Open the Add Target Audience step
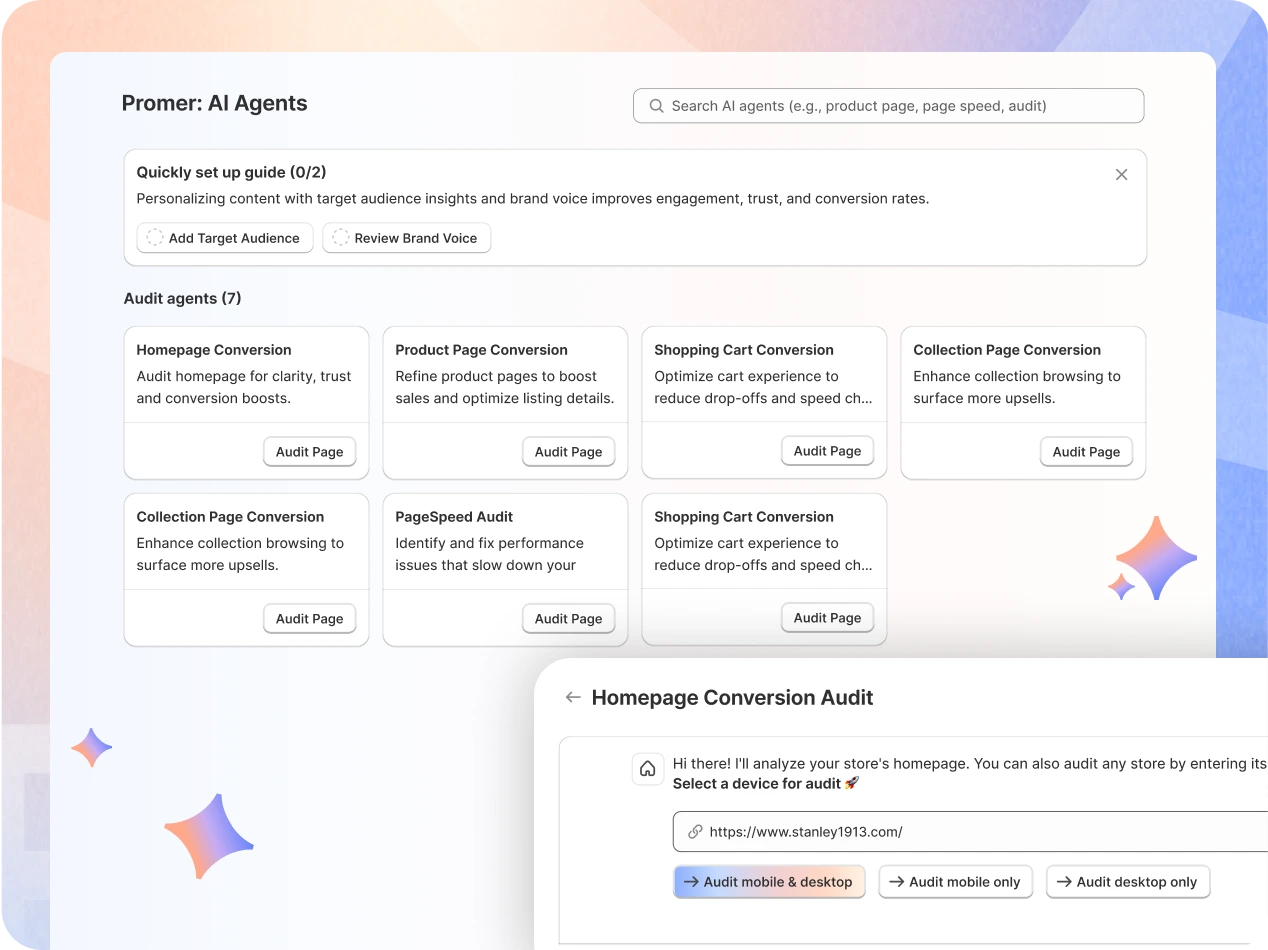 click(234, 238)
